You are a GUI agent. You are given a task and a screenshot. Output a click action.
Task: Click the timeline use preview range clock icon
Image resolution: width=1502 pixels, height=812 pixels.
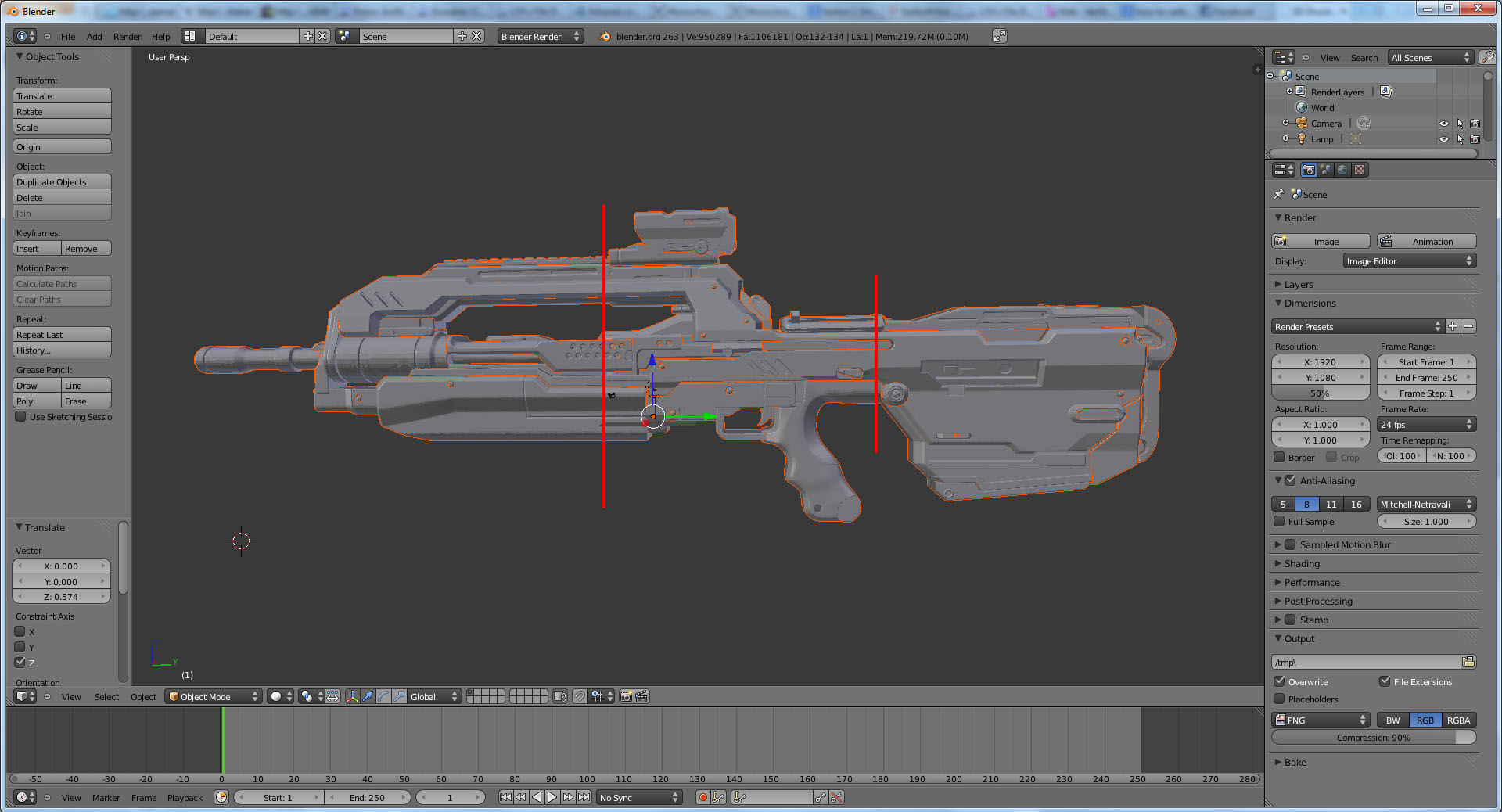[221, 797]
